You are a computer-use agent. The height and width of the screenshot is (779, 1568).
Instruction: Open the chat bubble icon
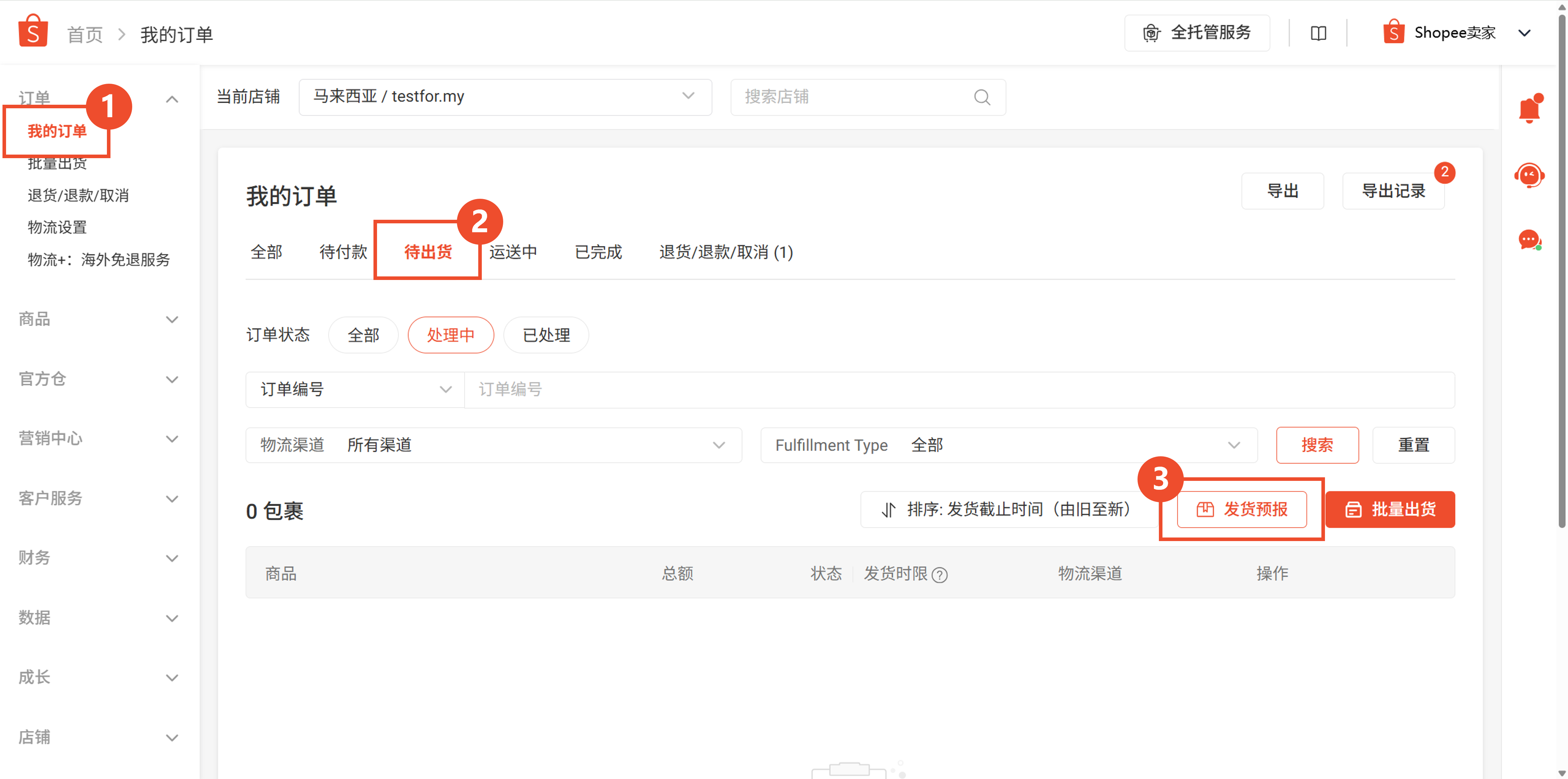1529,239
